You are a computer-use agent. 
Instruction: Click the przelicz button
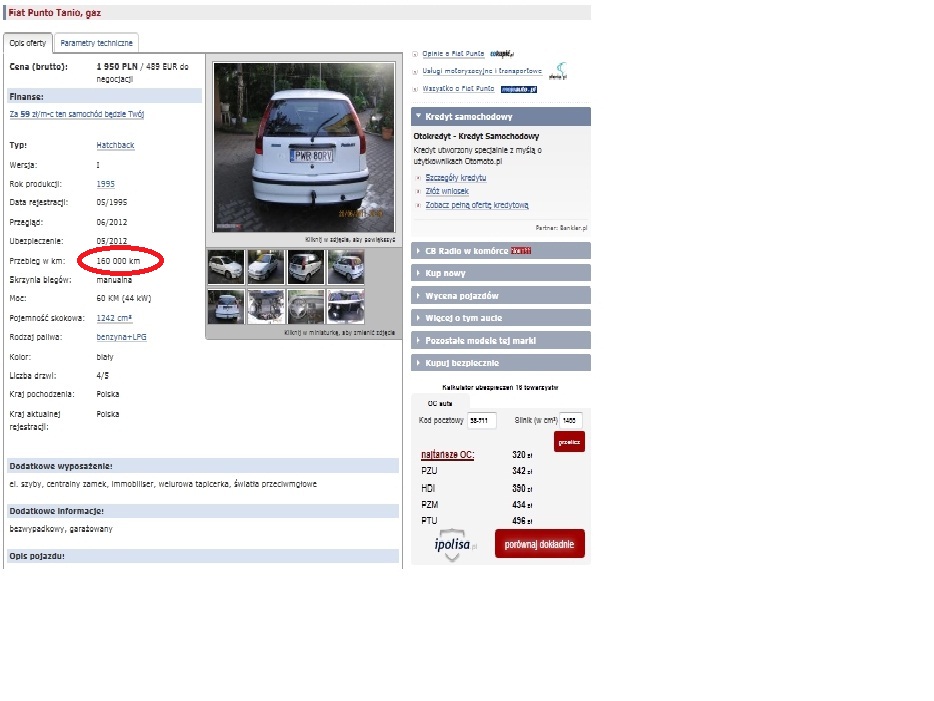pos(569,442)
